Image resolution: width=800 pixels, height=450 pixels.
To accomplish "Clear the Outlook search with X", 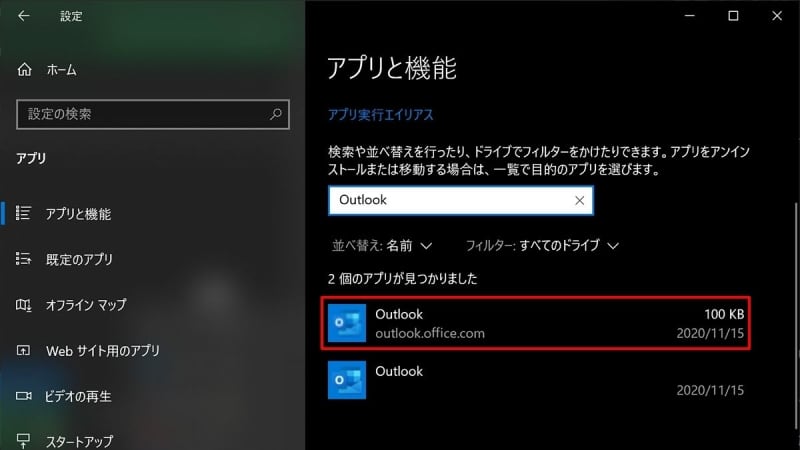I will click(x=579, y=201).
